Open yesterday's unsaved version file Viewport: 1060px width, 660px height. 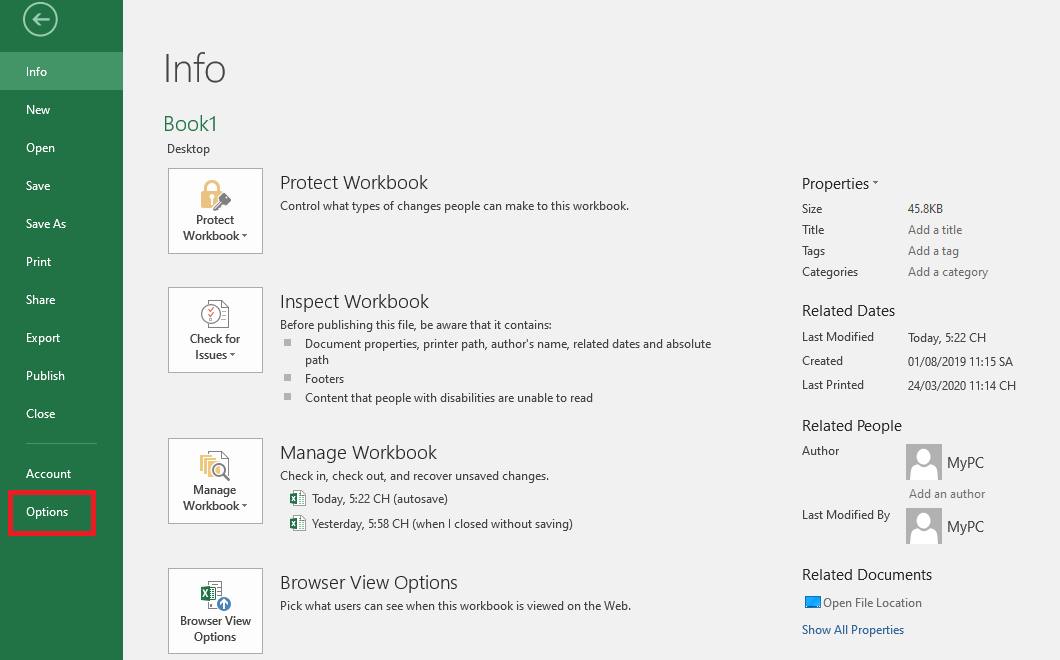tap(441, 523)
